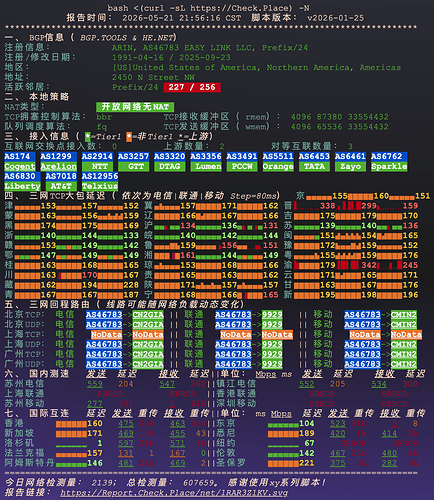Click the AT&T label
Screen dimensions: 434x500
(x=61, y=186)
